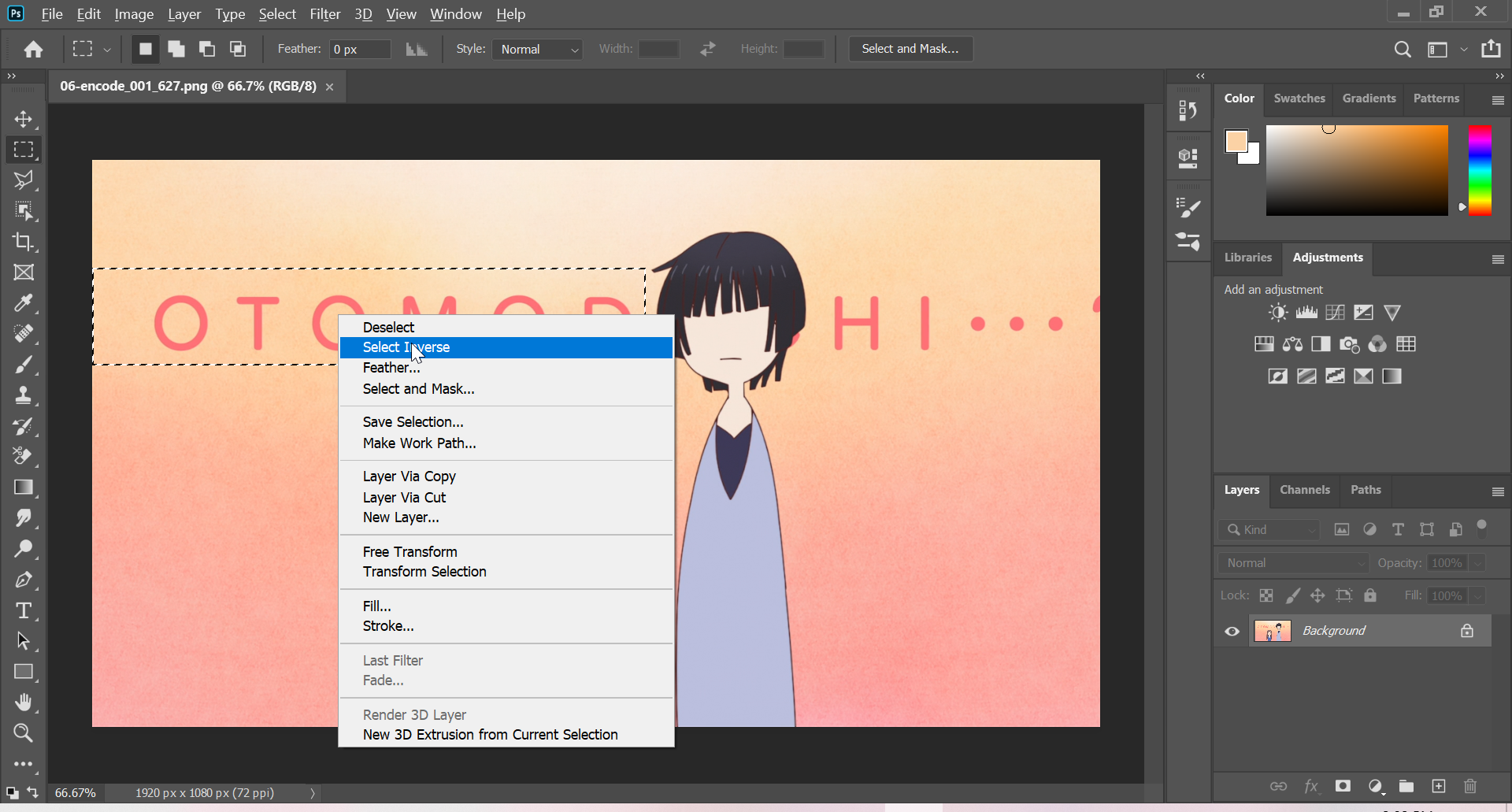Enable New selection mode button

point(145,49)
